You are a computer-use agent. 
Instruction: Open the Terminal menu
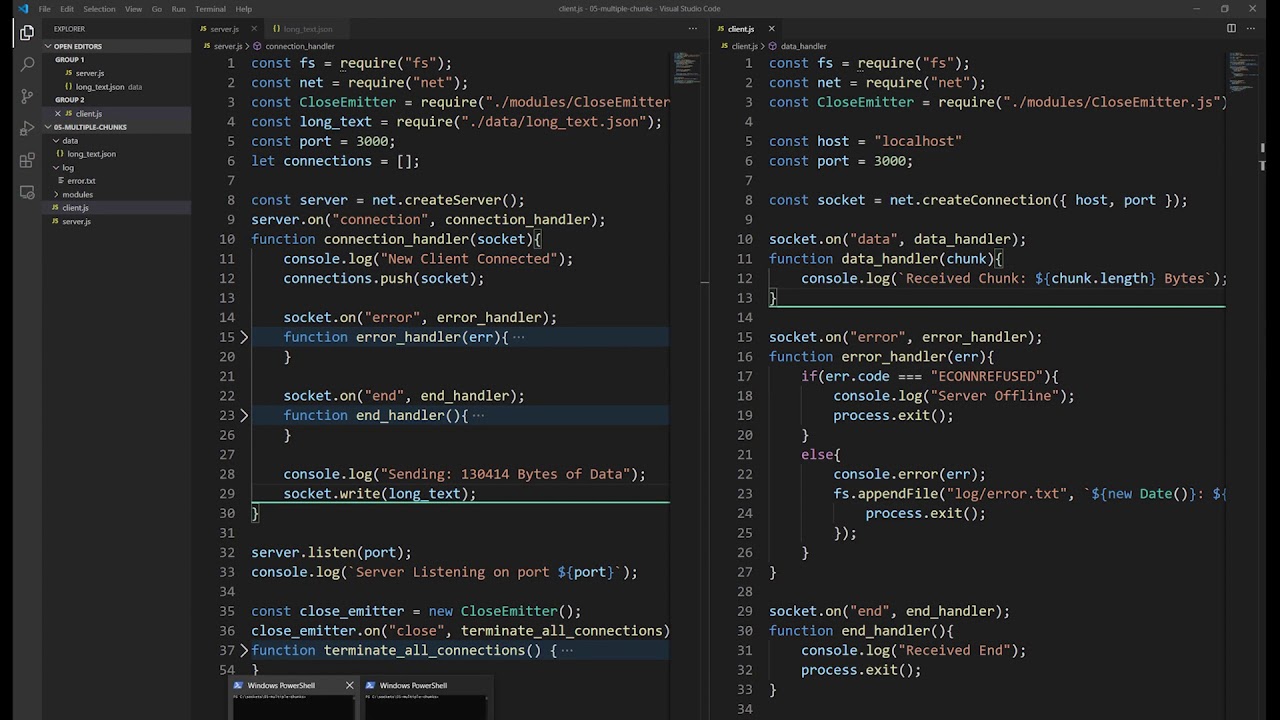pyautogui.click(x=210, y=9)
